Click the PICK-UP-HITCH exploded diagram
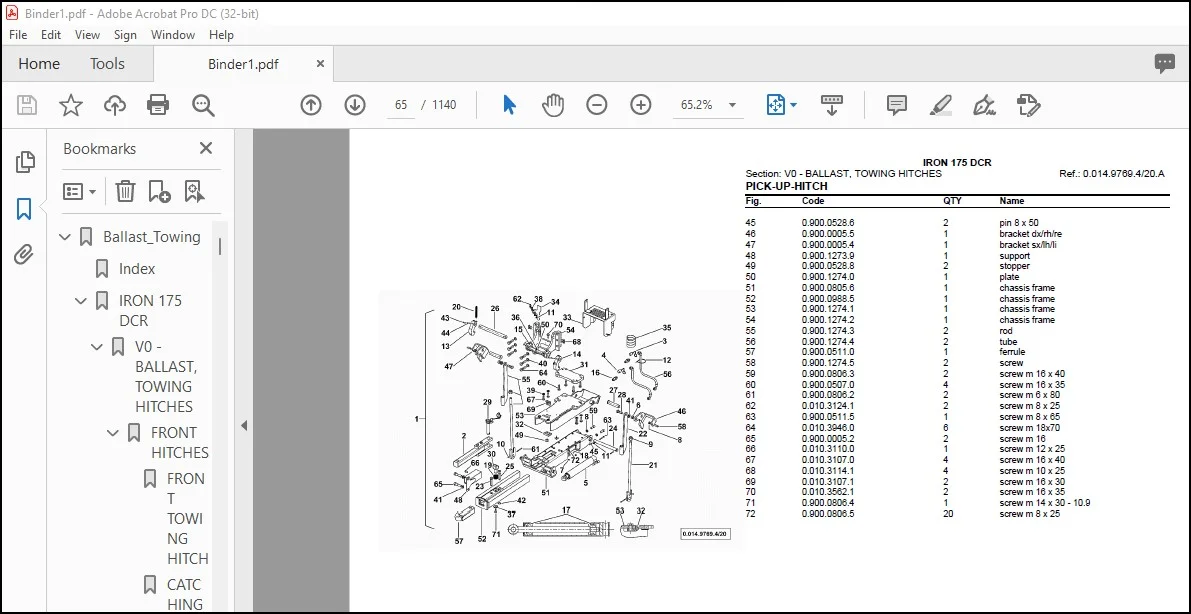This screenshot has width=1191, height=614. (x=561, y=420)
